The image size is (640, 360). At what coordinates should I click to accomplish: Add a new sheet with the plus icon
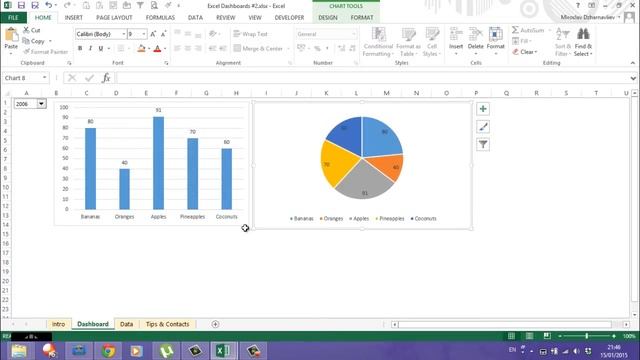pyautogui.click(x=215, y=324)
